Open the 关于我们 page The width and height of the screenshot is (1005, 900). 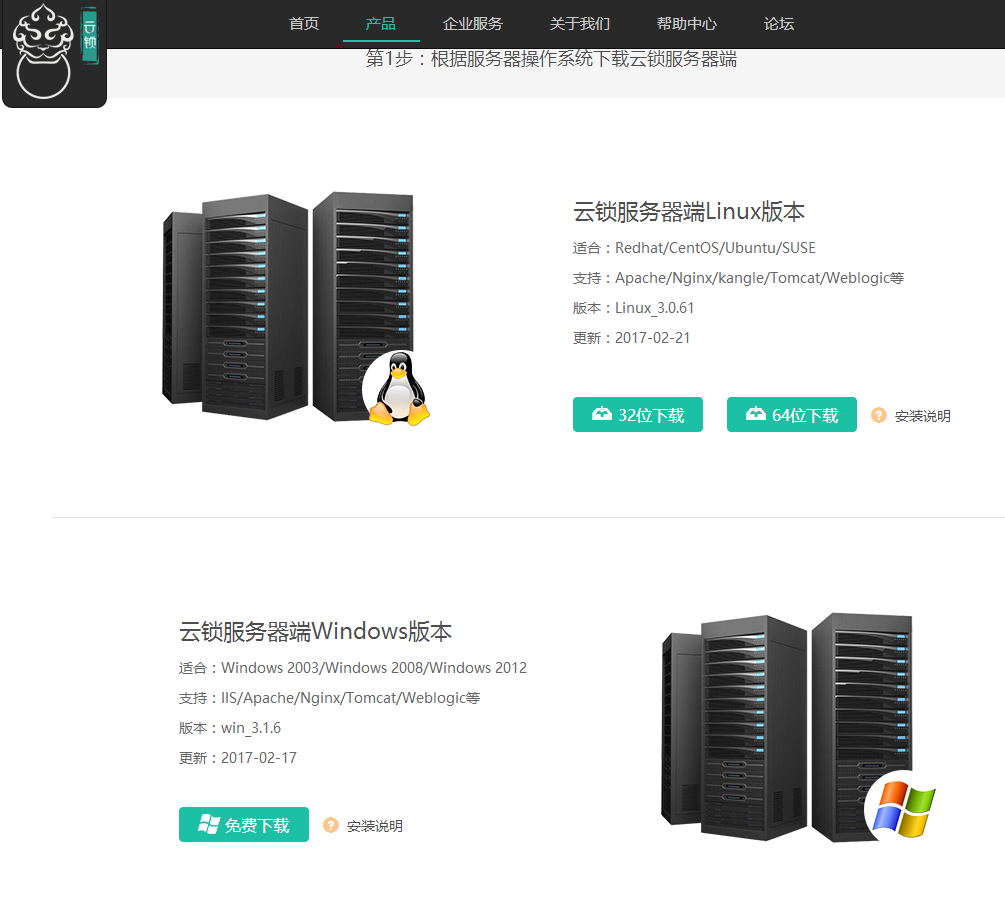pyautogui.click(x=579, y=24)
